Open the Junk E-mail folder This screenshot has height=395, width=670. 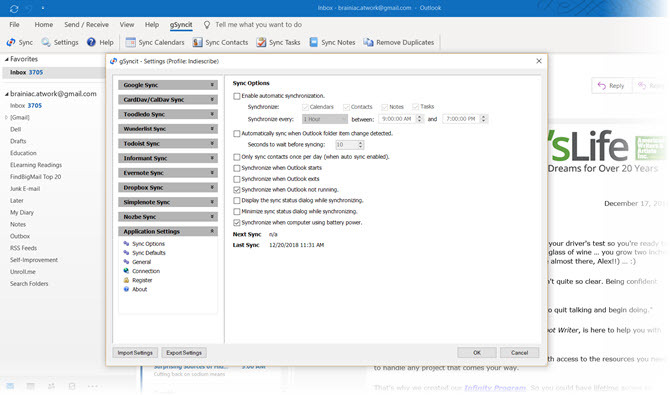pyautogui.click(x=25, y=189)
